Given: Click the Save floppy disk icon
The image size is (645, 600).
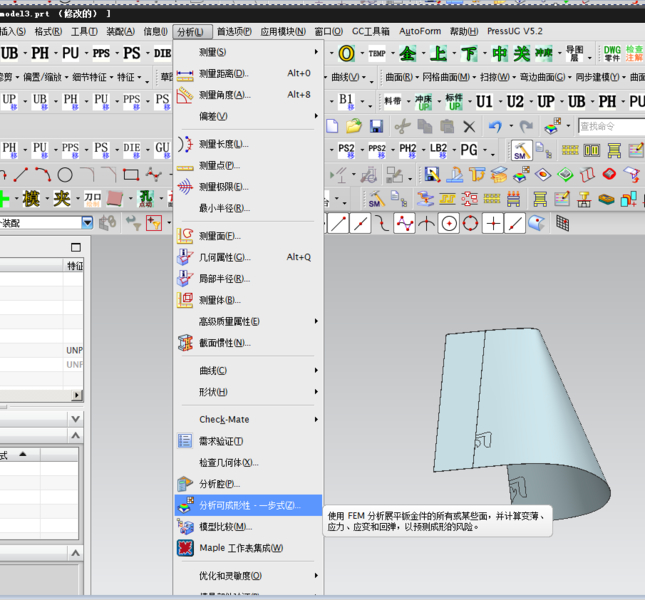Looking at the screenshot, I should [376, 126].
